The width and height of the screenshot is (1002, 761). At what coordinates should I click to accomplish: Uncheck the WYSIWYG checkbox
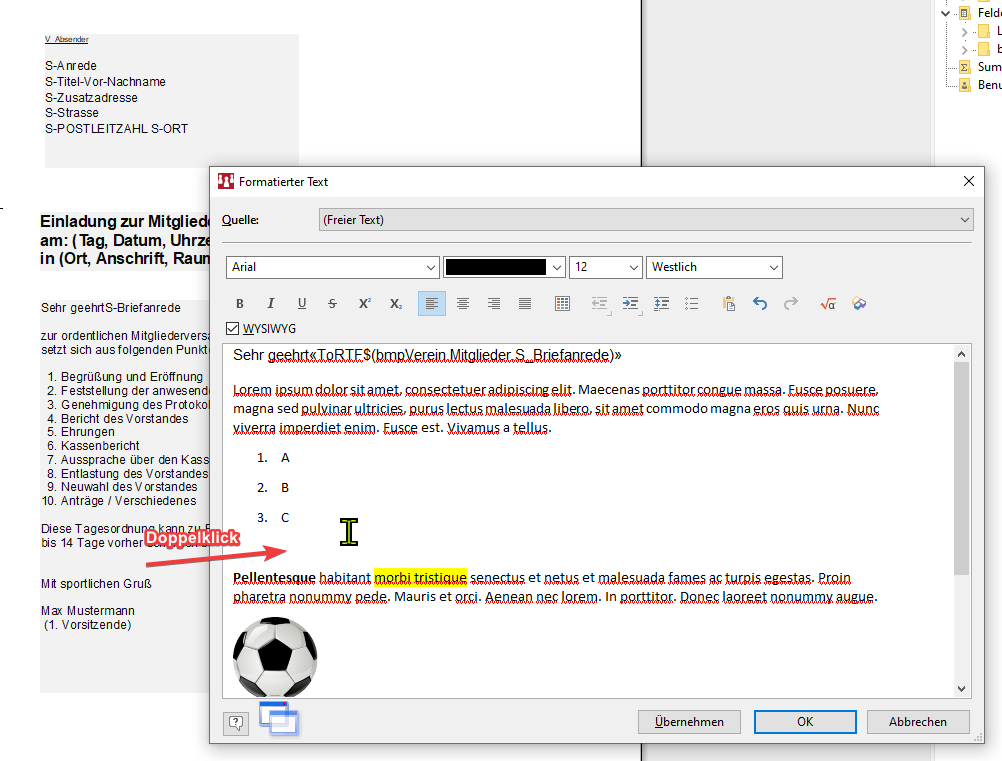pos(233,328)
